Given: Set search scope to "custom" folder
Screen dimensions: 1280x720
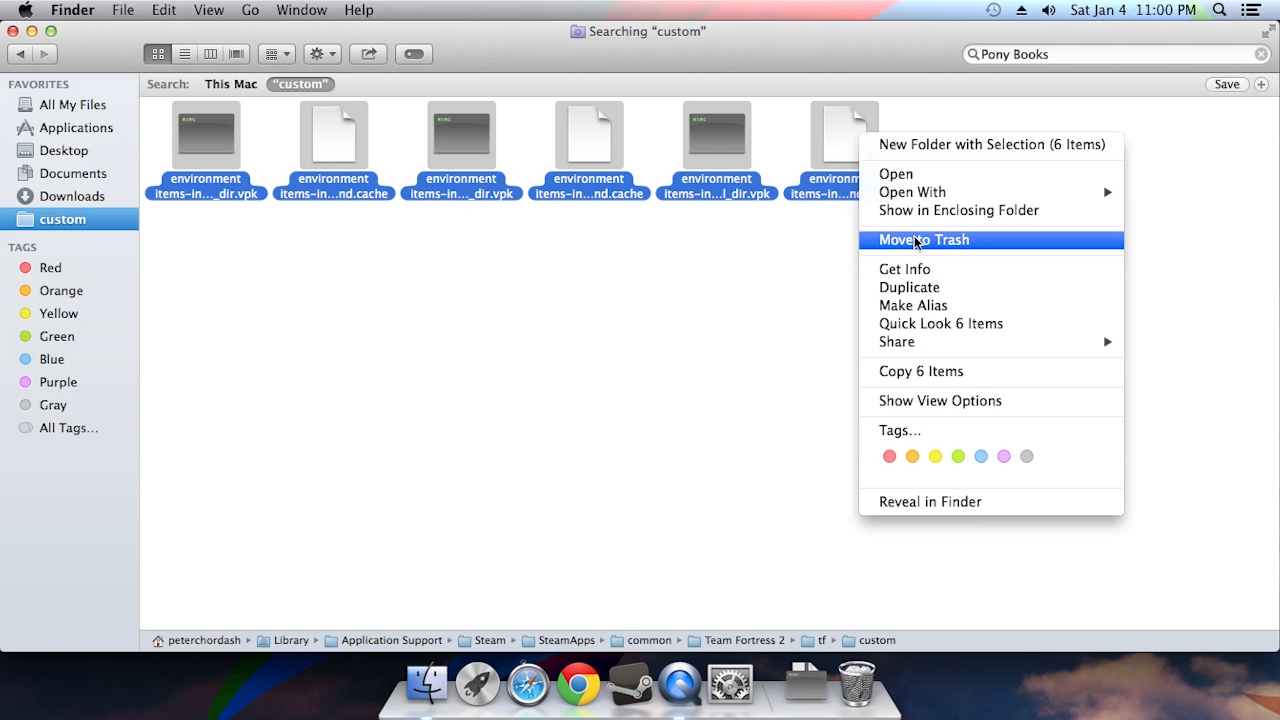Looking at the screenshot, I should [x=301, y=84].
